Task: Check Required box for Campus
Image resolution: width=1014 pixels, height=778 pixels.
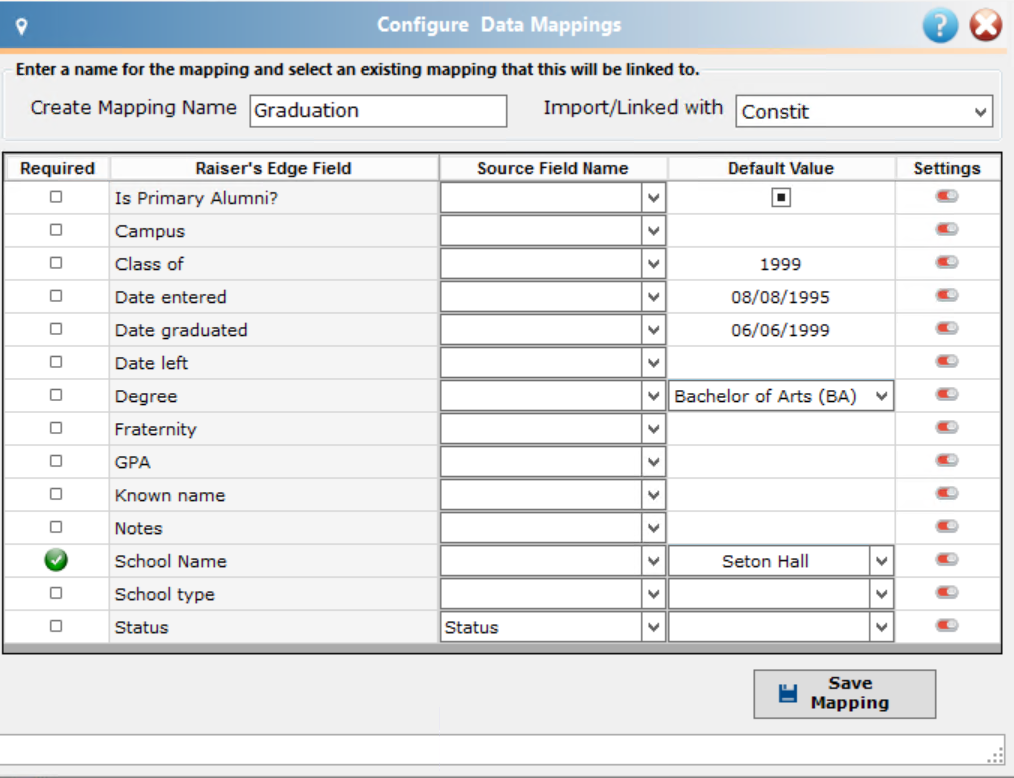Action: tap(56, 230)
